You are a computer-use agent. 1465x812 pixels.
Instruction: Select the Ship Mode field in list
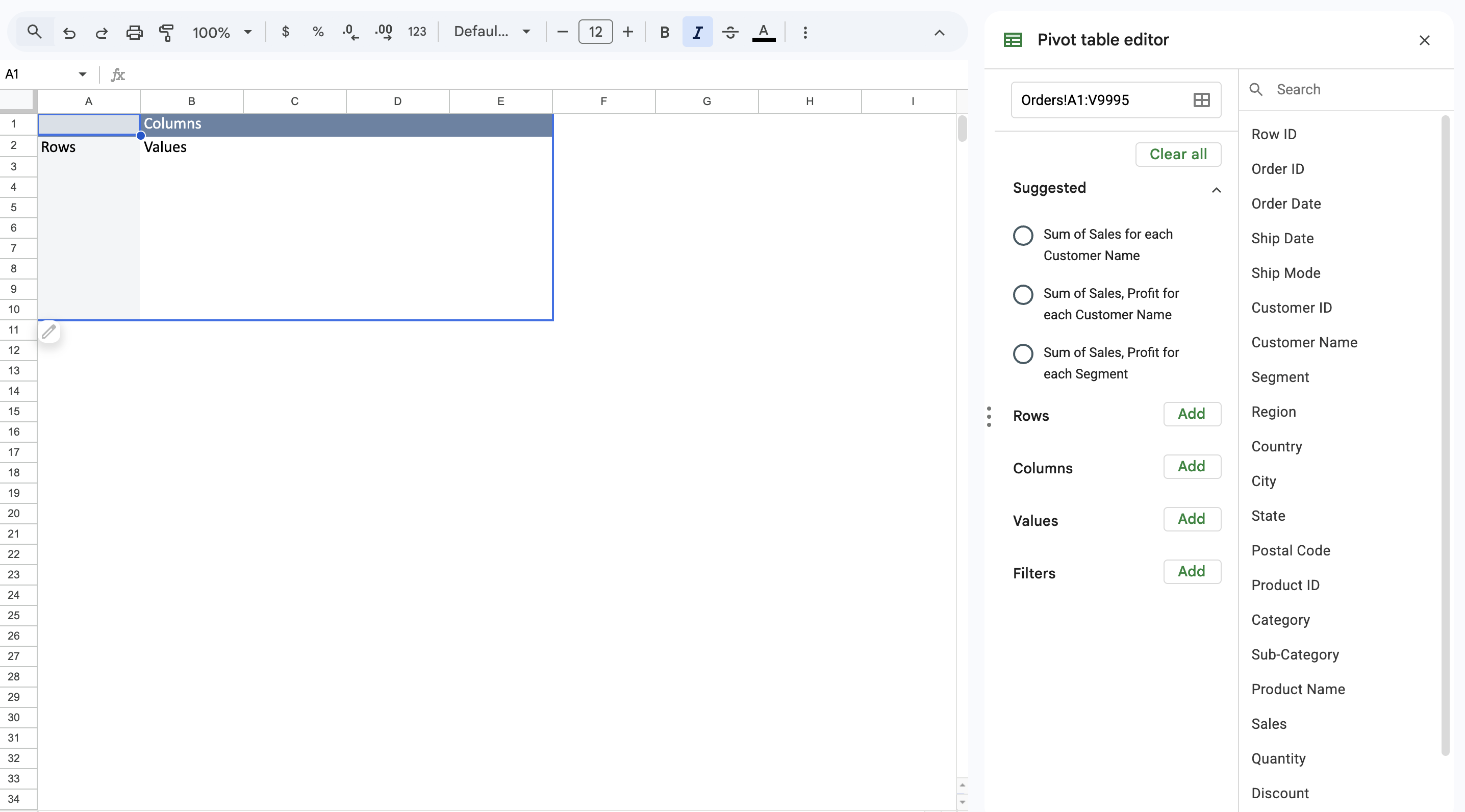tap(1285, 273)
